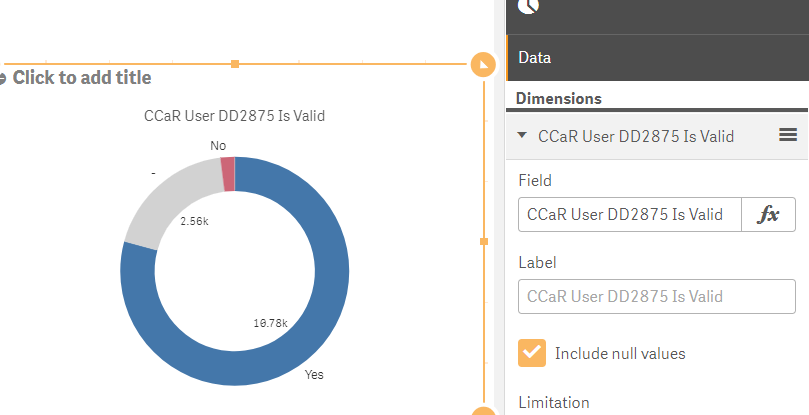This screenshot has height=415, width=809.
Task: Click the 'Click to add title' text
Action: click(82, 78)
